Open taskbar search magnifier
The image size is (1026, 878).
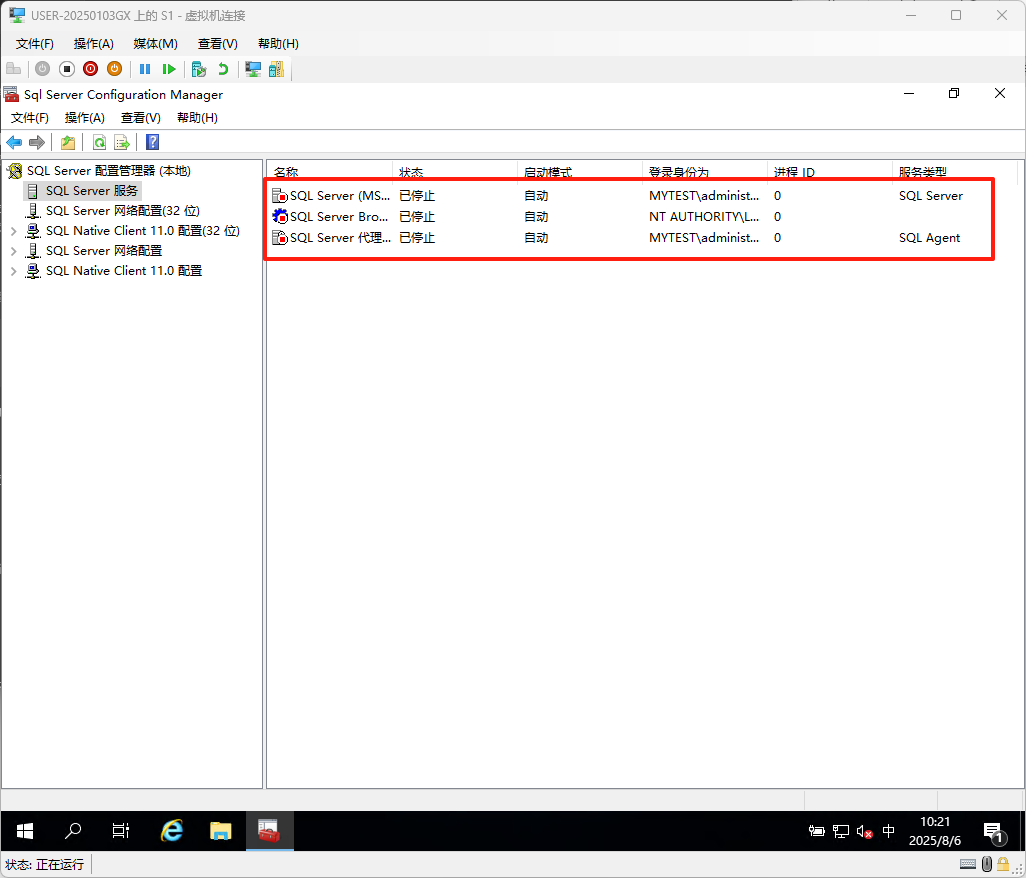(x=73, y=831)
